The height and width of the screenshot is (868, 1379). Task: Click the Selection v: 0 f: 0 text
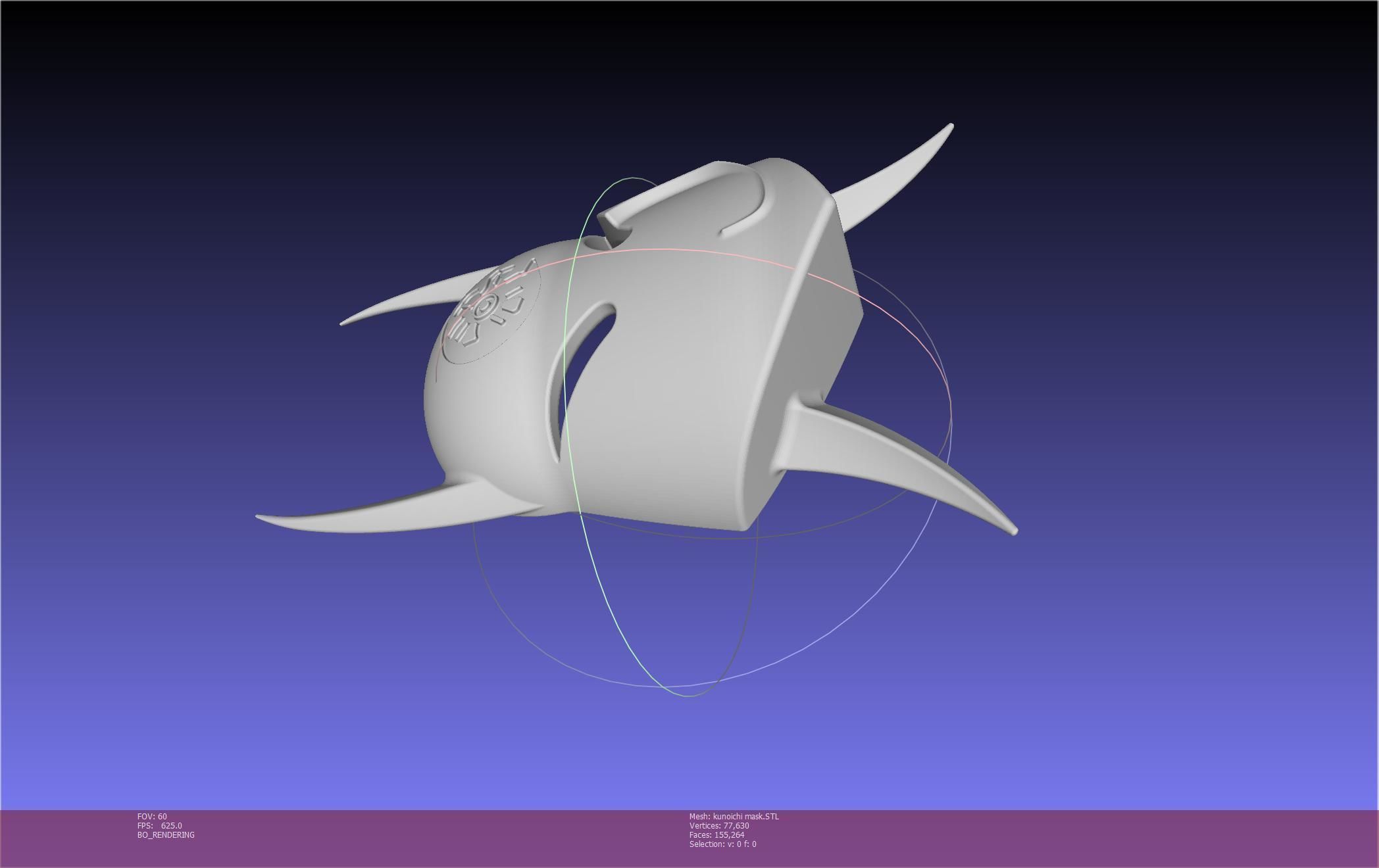click(722, 844)
